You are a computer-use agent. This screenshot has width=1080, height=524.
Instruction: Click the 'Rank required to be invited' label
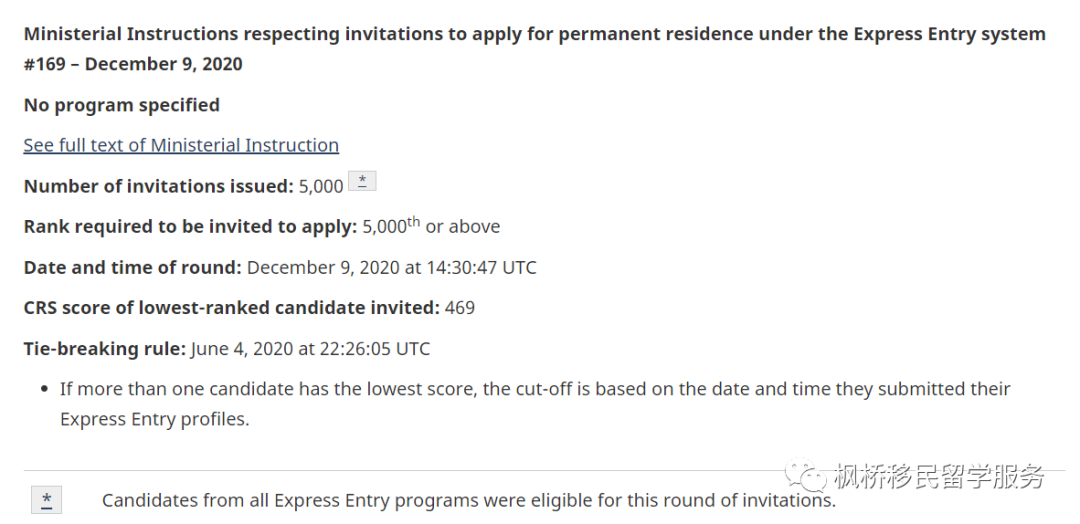coord(191,227)
